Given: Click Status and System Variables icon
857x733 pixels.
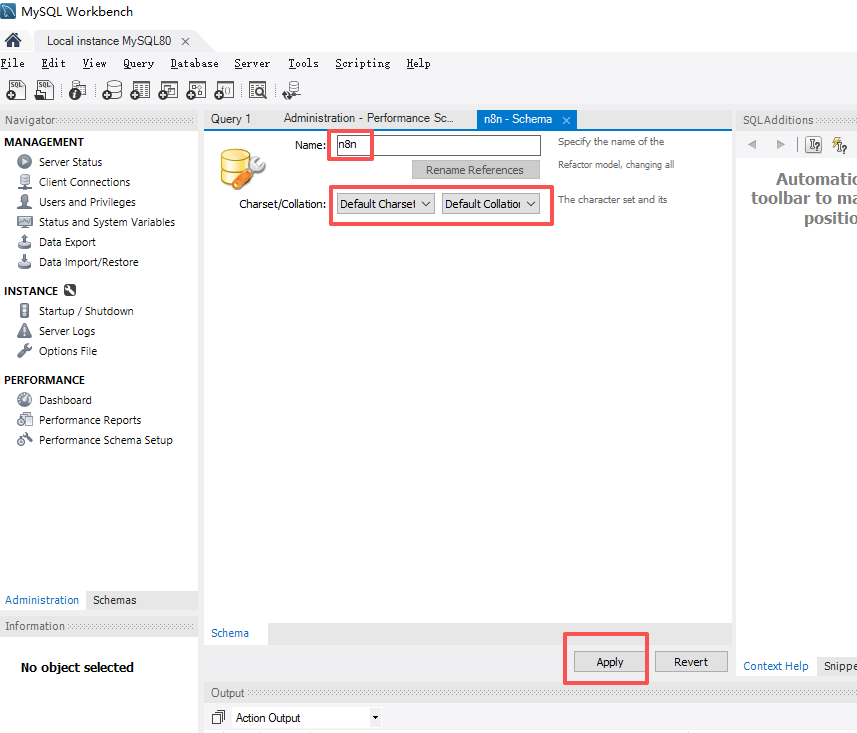Looking at the screenshot, I should pos(24,222).
